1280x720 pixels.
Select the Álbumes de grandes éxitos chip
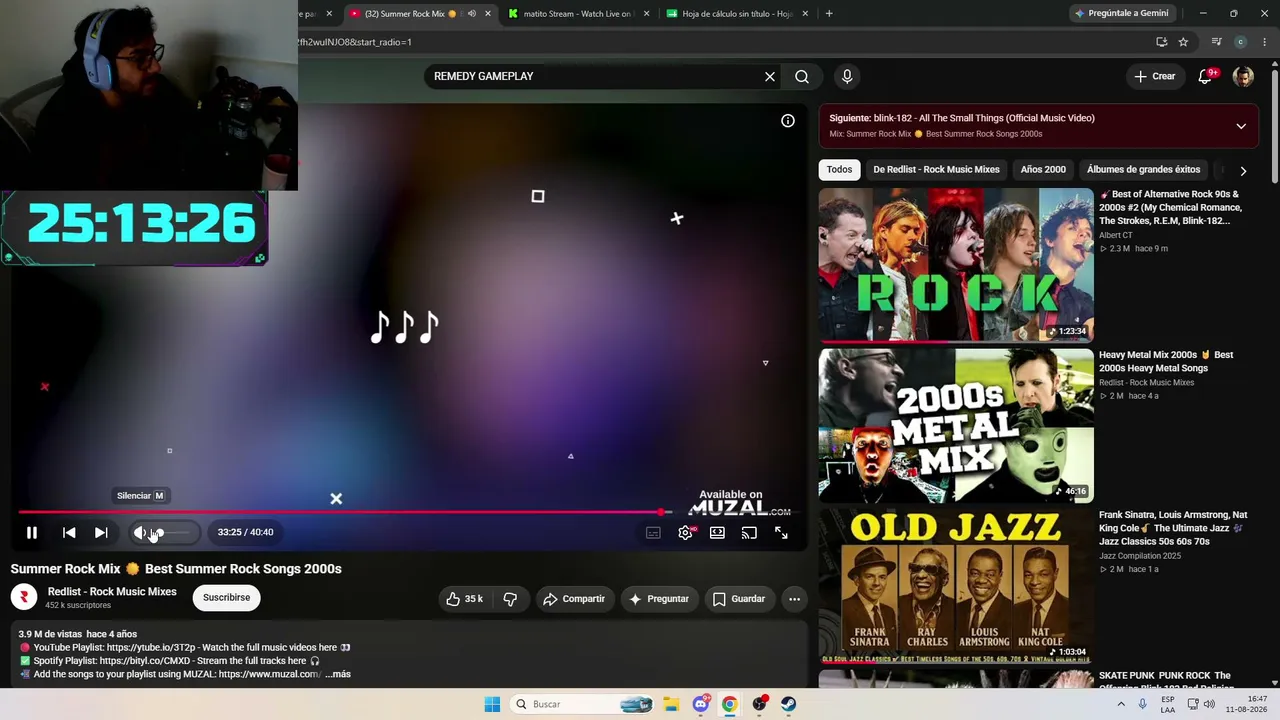pos(1143,170)
